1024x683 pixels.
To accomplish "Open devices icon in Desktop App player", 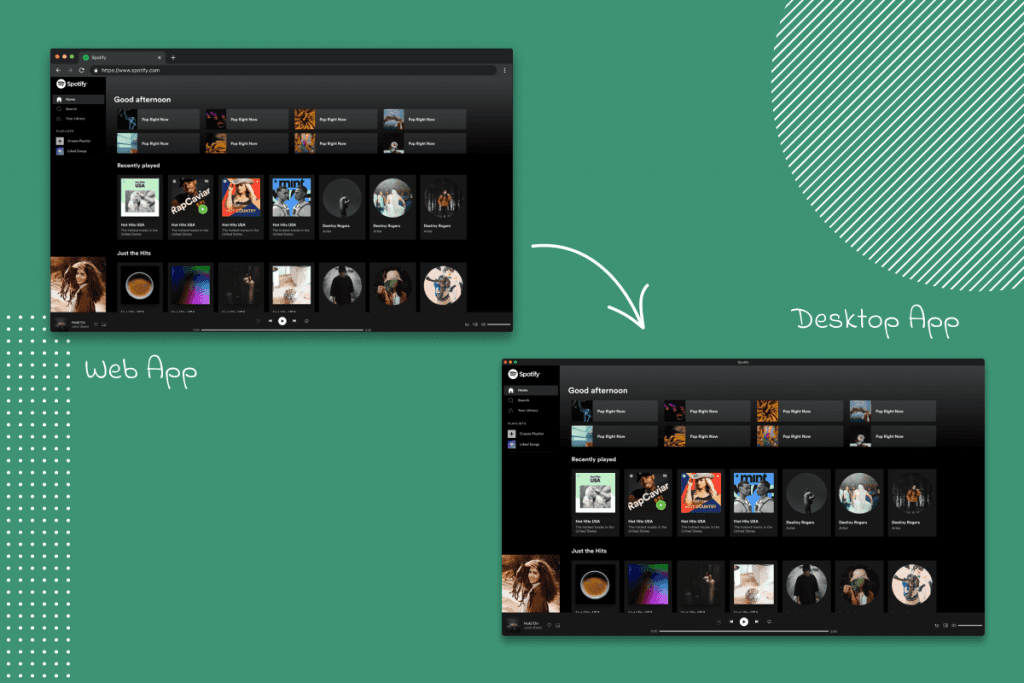I will click(x=946, y=626).
